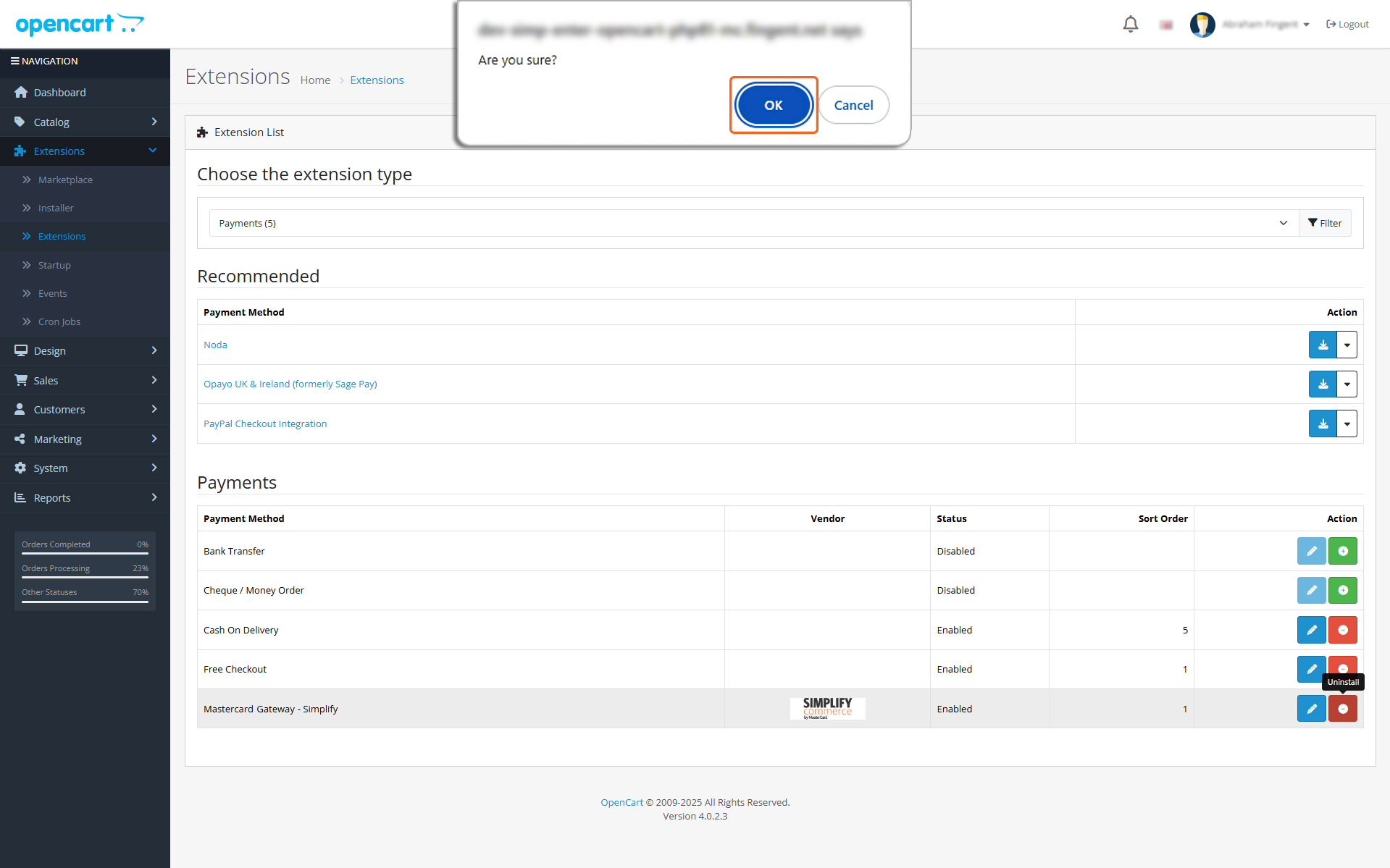Click the OpenCart footer link

point(621,802)
